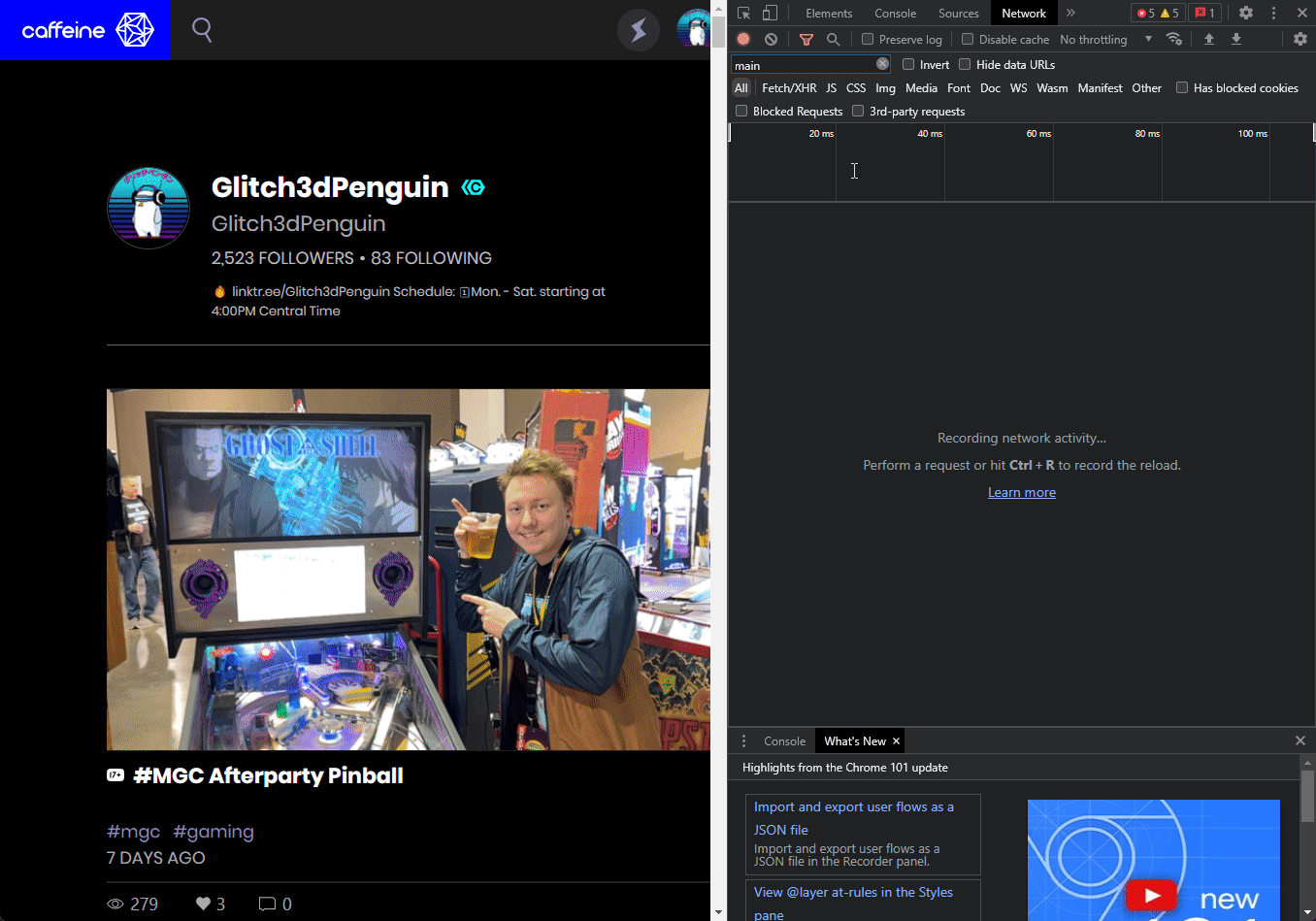Viewport: 1316px width, 921px height.
Task: Open network conditions wifi icon
Action: pos(1174,39)
